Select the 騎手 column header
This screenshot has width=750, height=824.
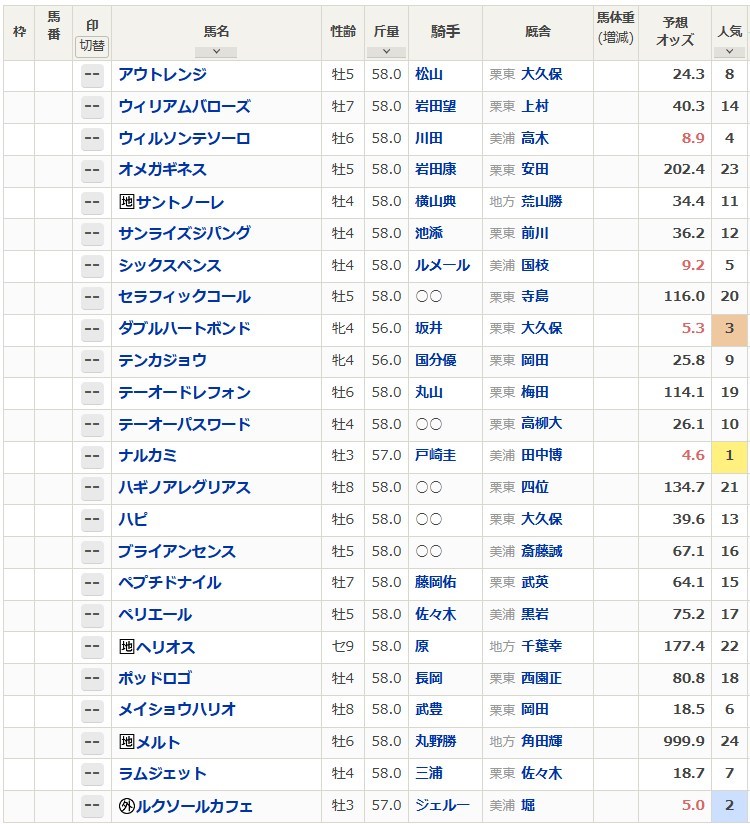pyautogui.click(x=445, y=31)
